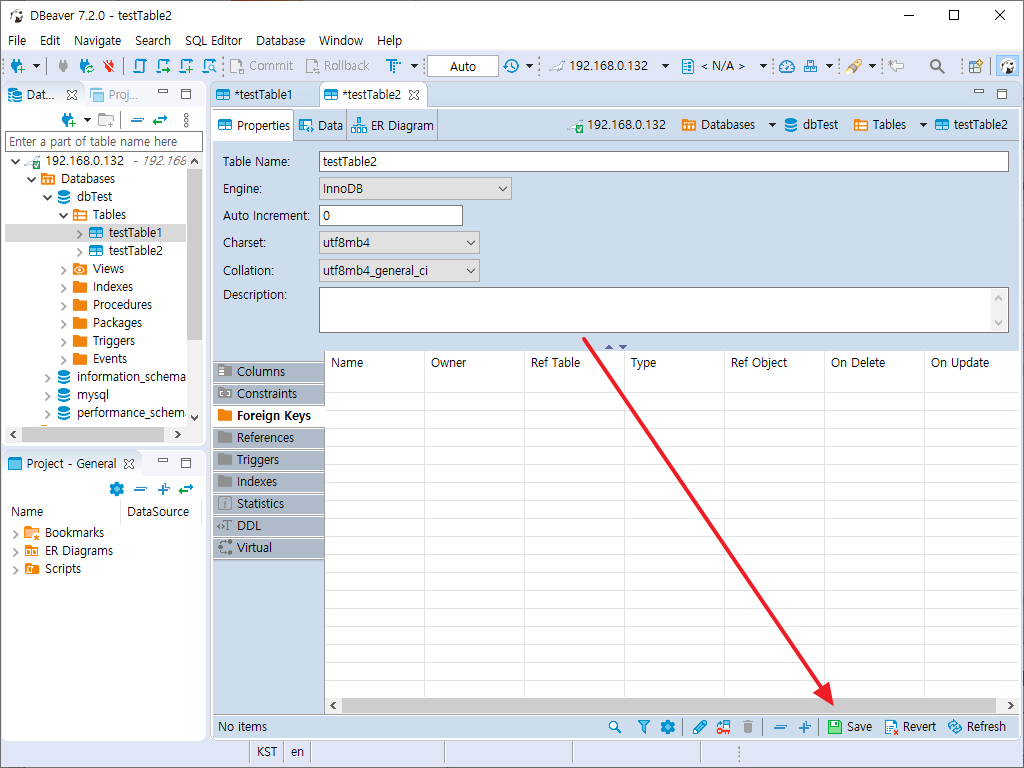The width and height of the screenshot is (1024, 768).
Task: Expand the Views folder node
Action: pyautogui.click(x=63, y=269)
